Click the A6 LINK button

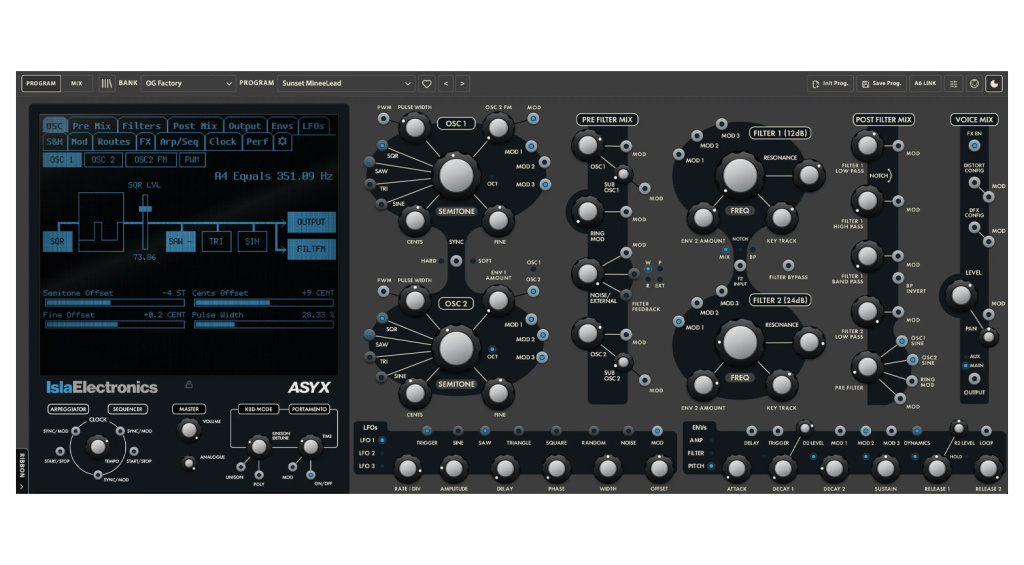pyautogui.click(x=925, y=84)
